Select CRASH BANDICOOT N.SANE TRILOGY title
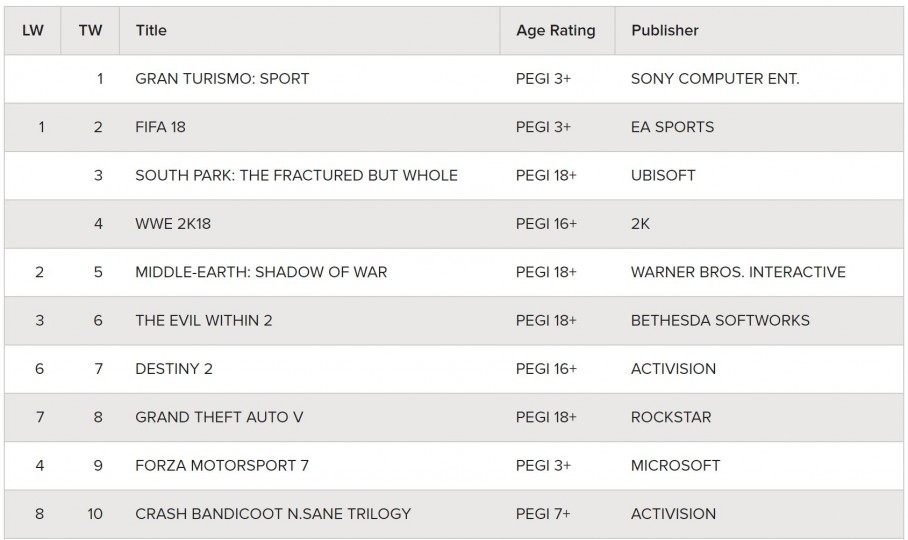The image size is (908, 540). point(273,514)
